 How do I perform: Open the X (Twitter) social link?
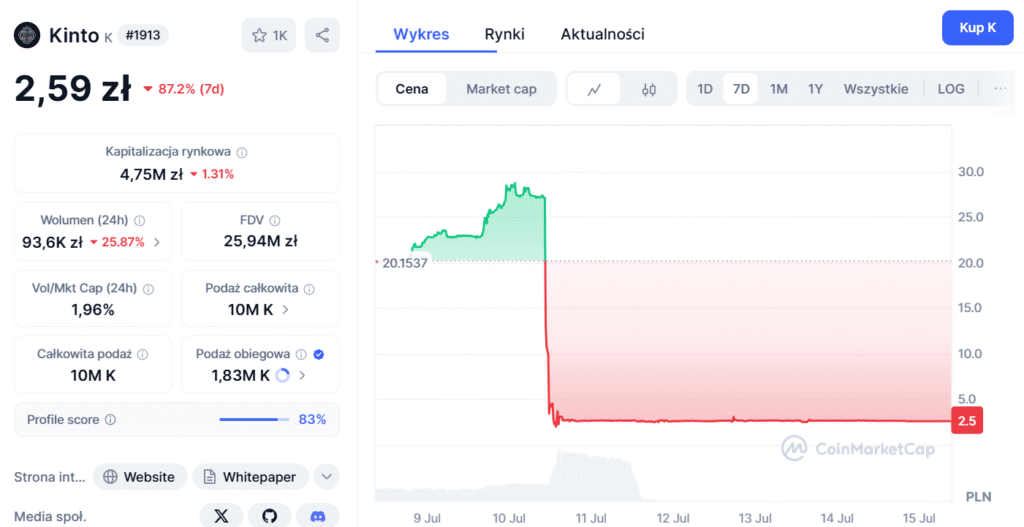click(221, 516)
